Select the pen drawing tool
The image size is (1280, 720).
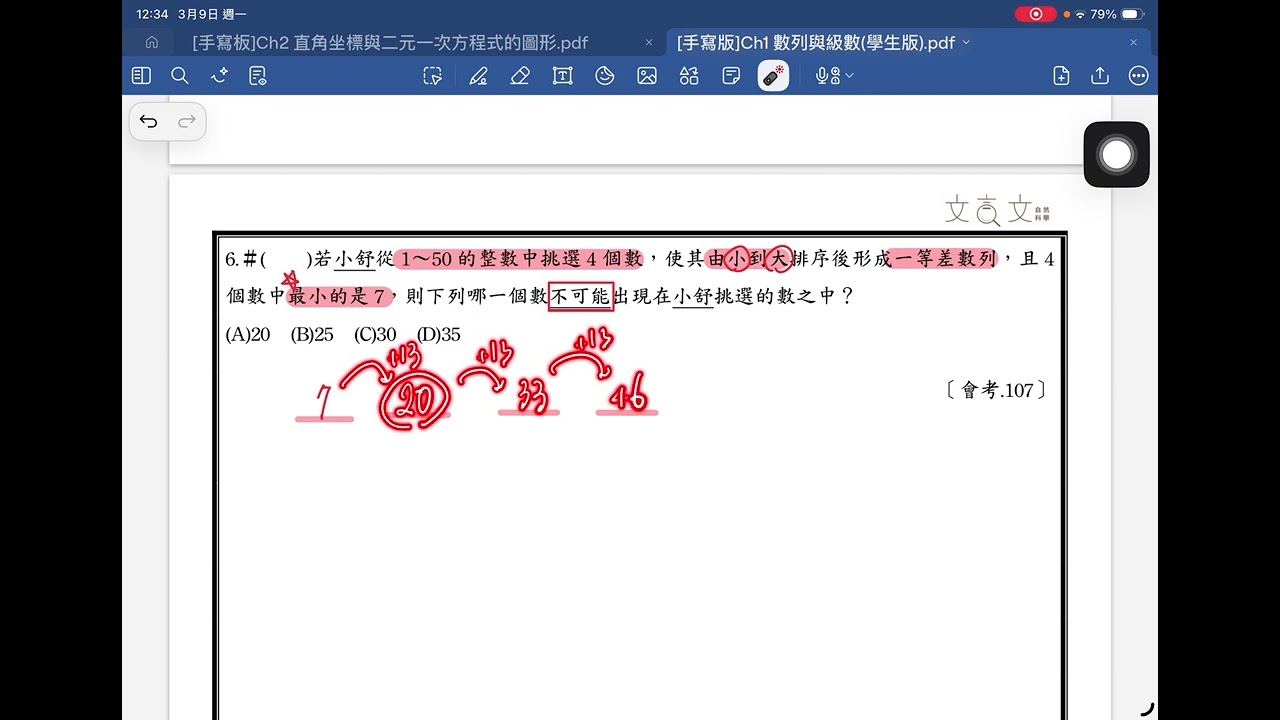tap(478, 76)
